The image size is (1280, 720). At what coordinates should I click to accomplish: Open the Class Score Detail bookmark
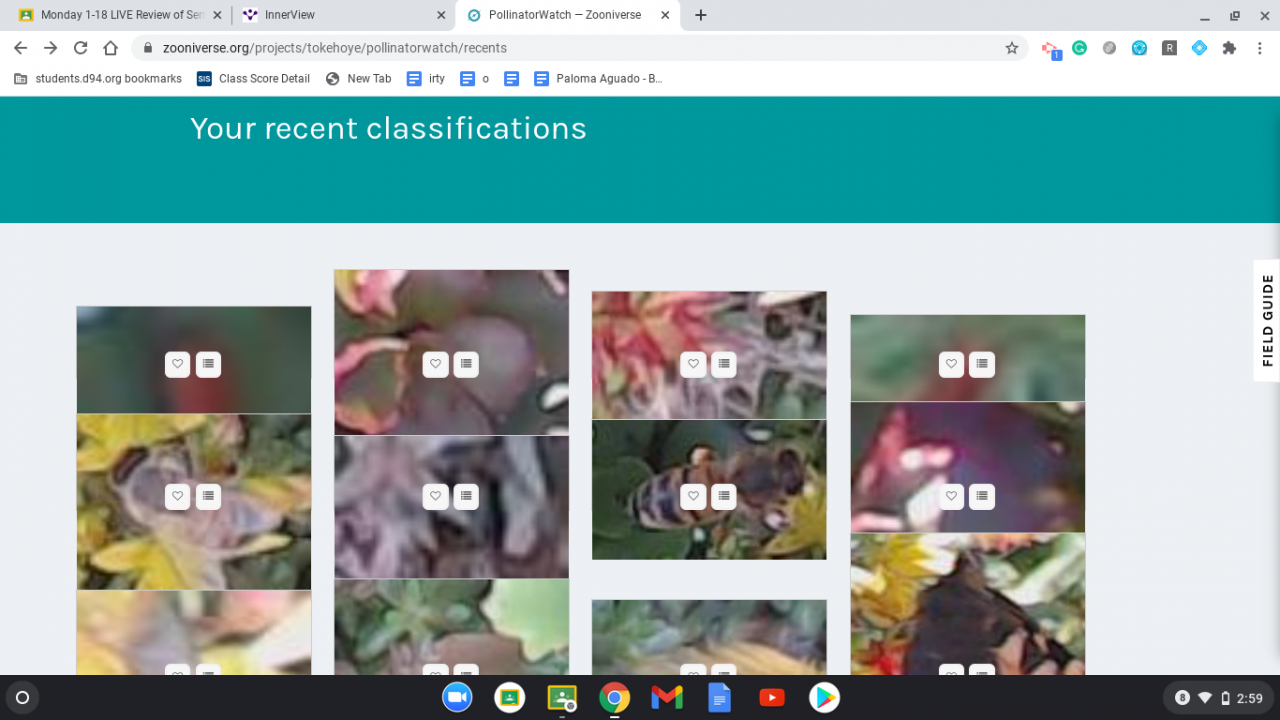point(253,78)
